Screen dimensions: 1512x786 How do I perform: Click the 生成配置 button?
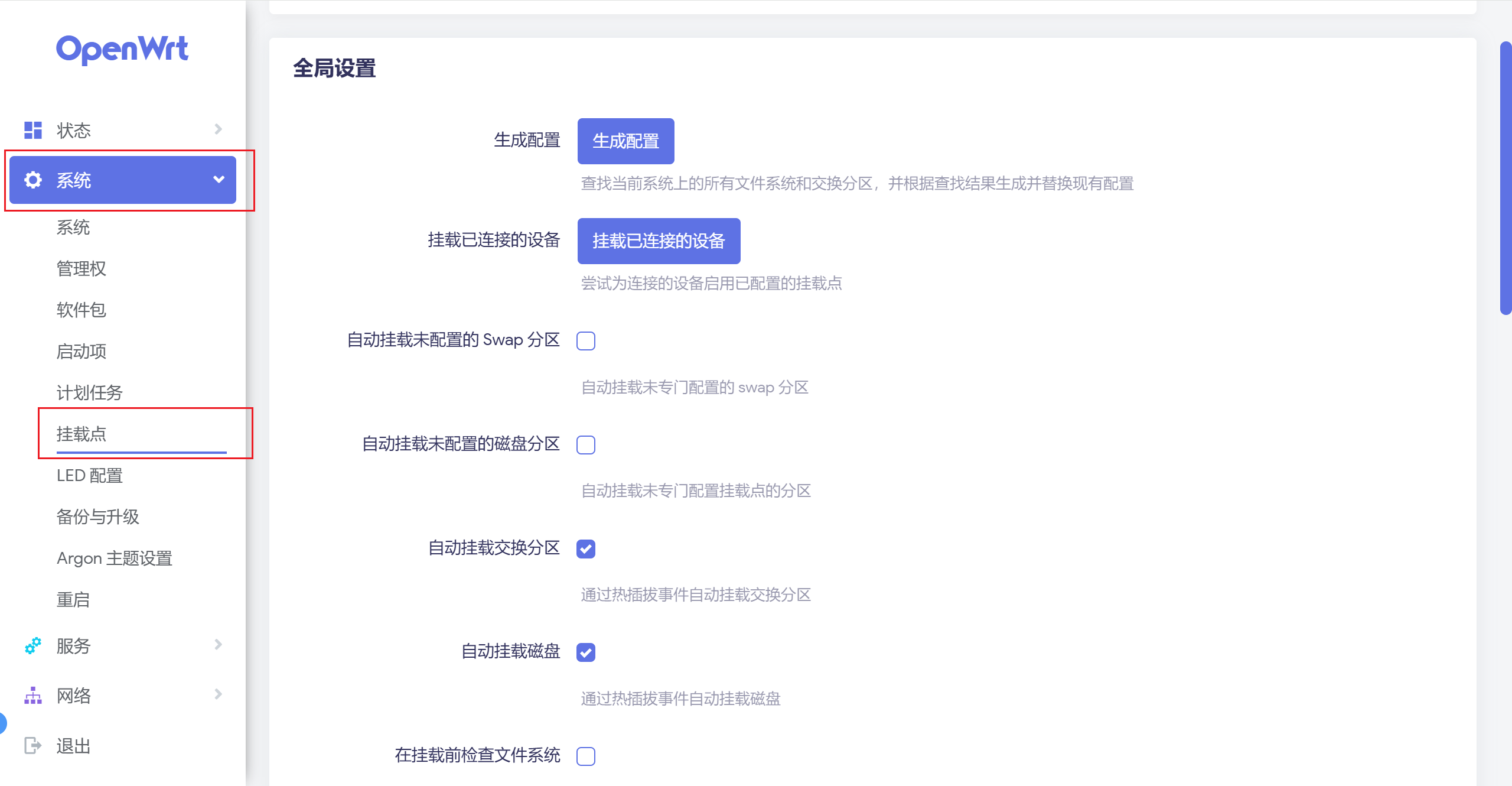[625, 141]
